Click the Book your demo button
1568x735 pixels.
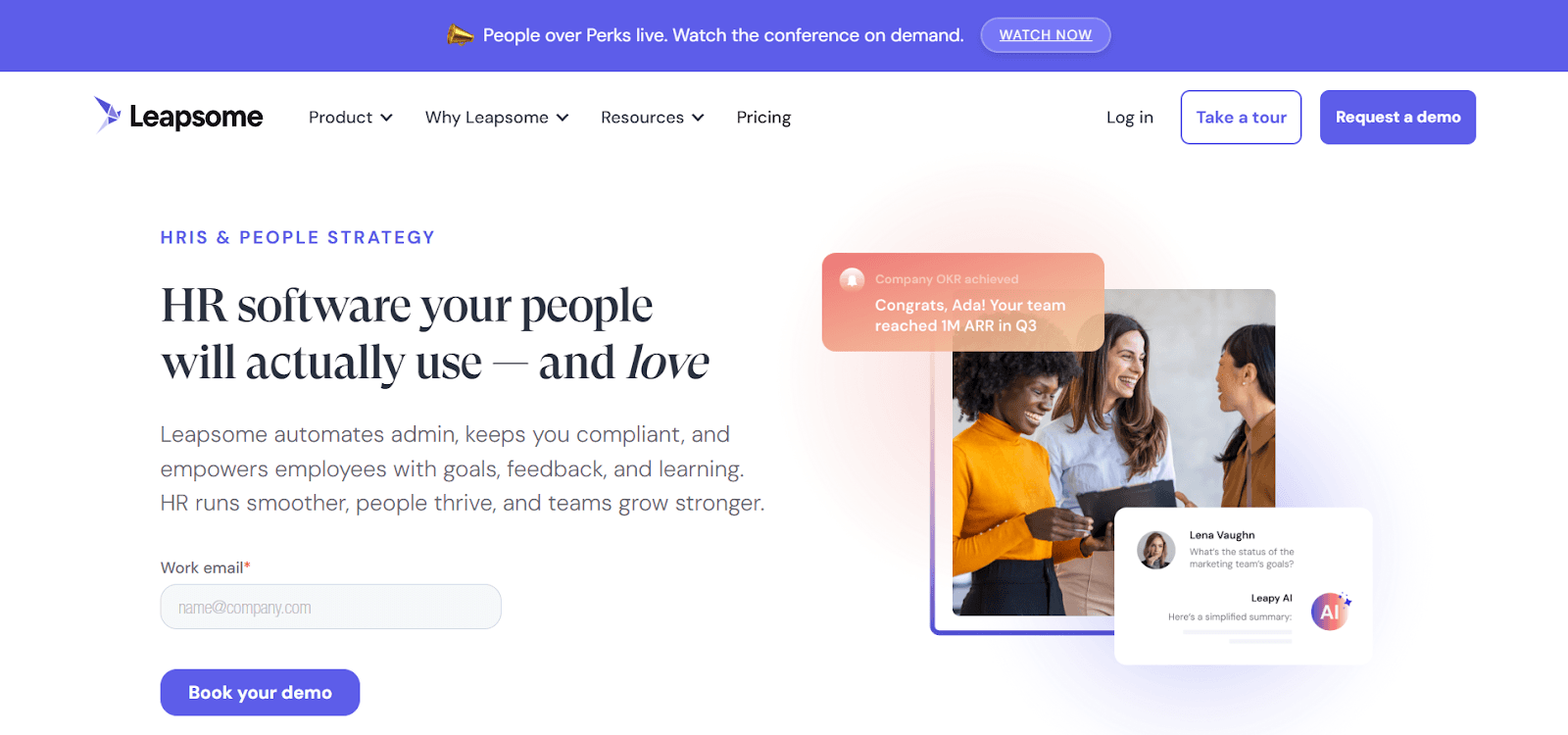260,692
